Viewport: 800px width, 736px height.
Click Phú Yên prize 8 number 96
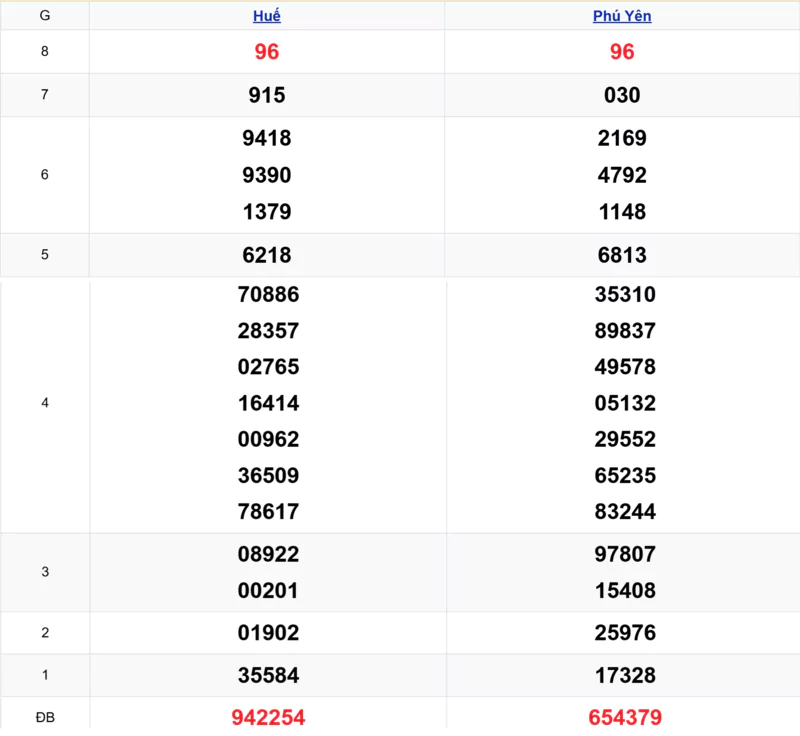tap(622, 52)
